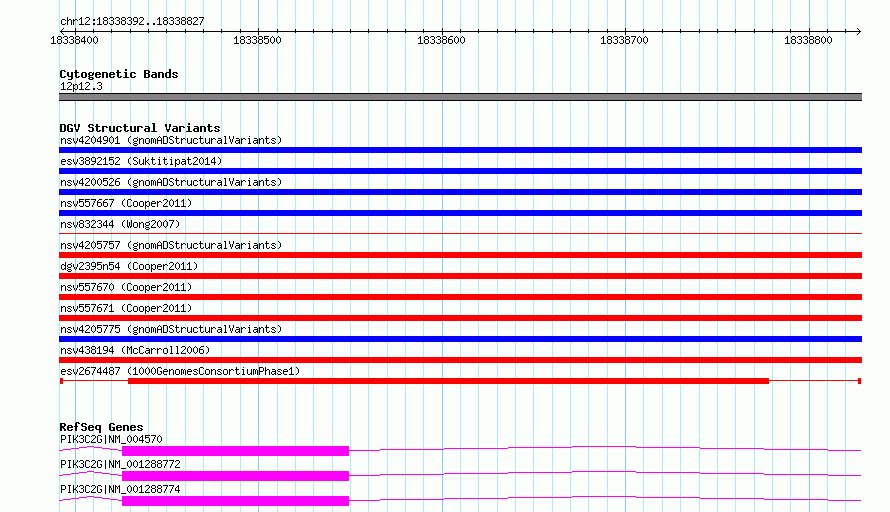
Task: Open esv3892152 (Suktitipat2014) label
Action: click(141, 161)
